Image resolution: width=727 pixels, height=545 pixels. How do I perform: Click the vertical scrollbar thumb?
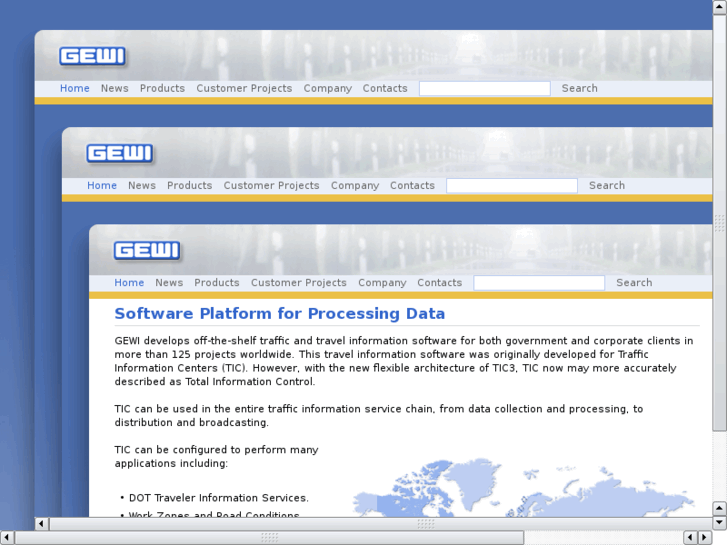pos(720,223)
